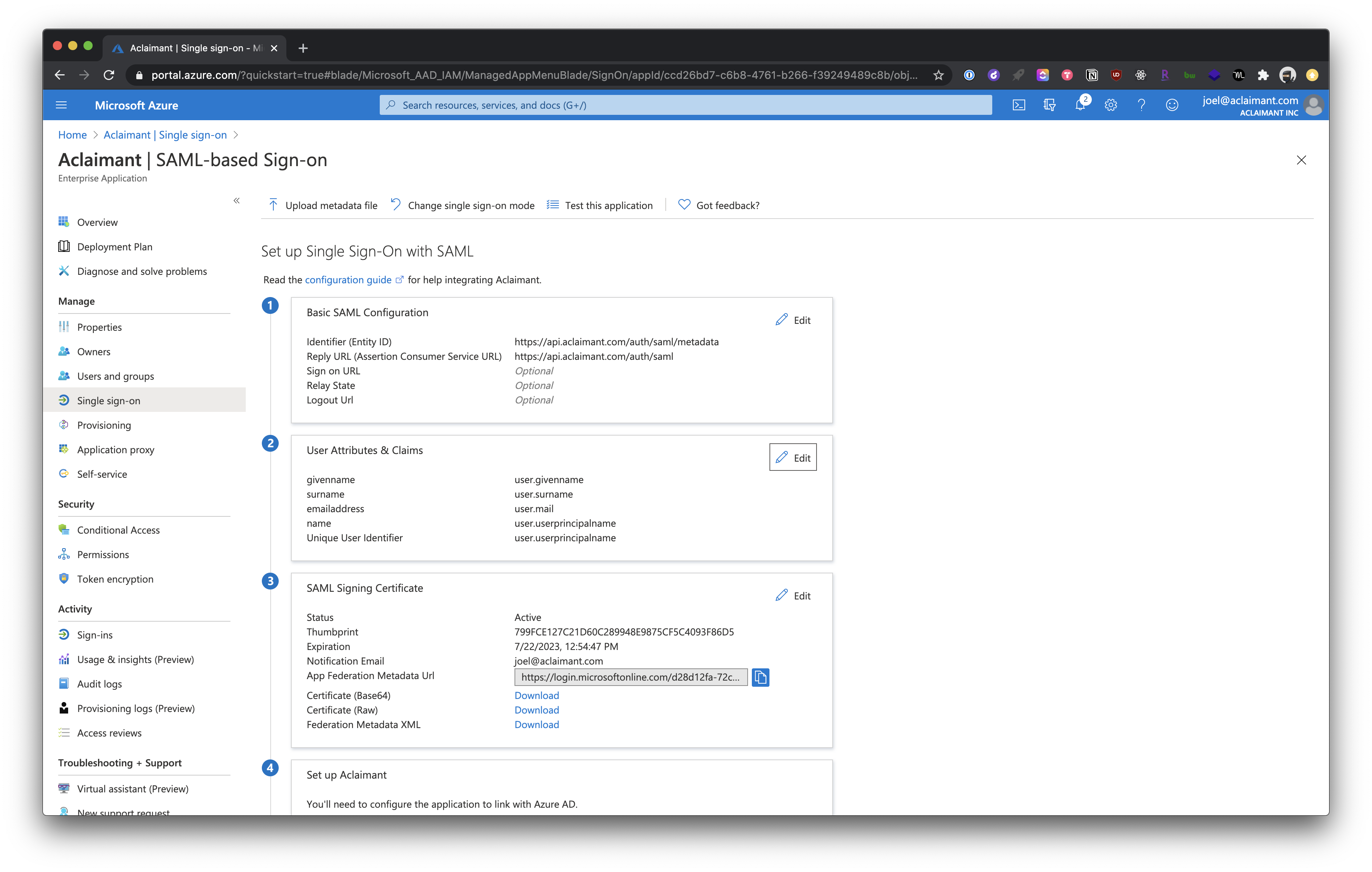Select Test this application

click(599, 205)
